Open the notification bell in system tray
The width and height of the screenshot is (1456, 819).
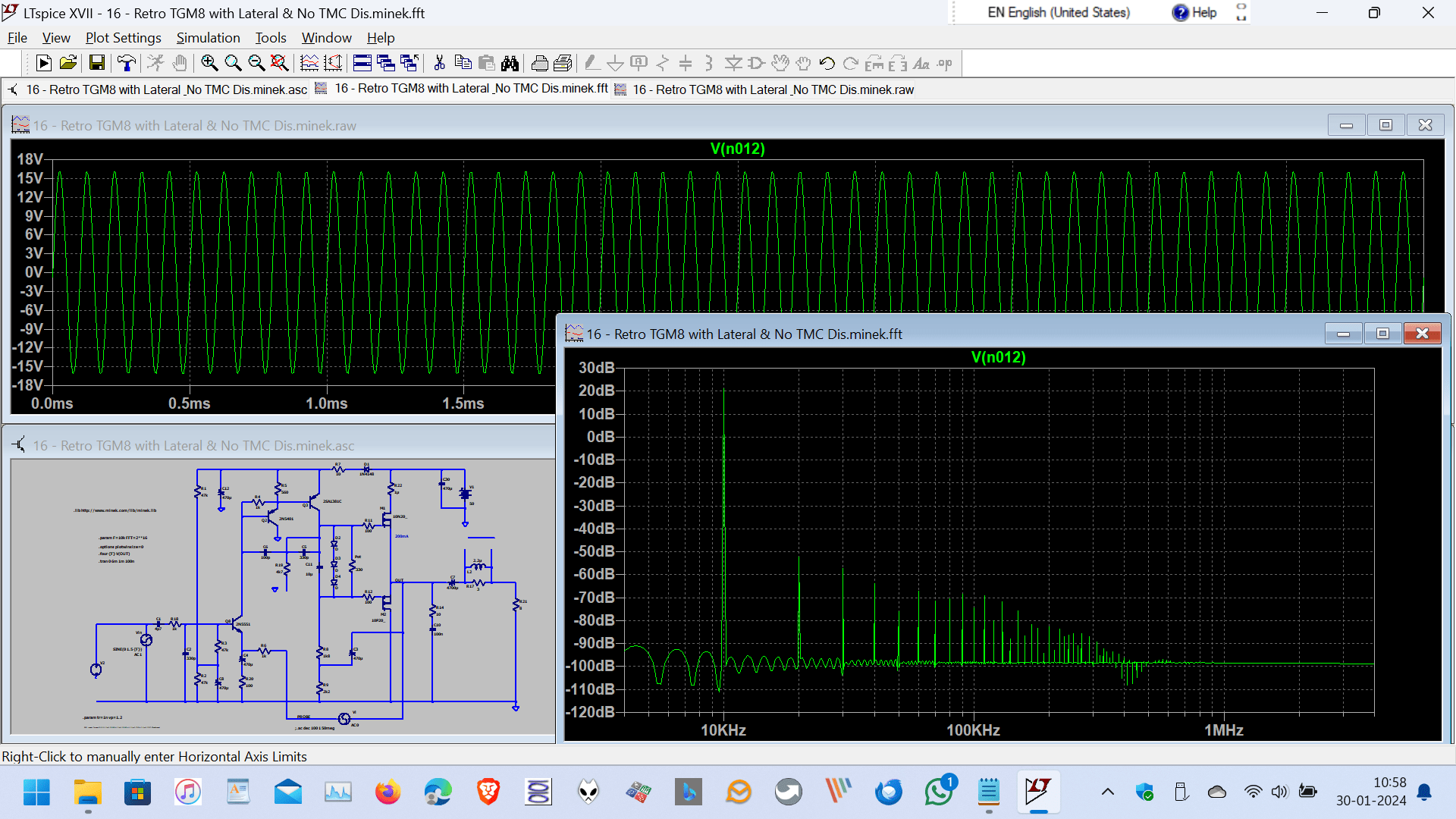click(1424, 792)
